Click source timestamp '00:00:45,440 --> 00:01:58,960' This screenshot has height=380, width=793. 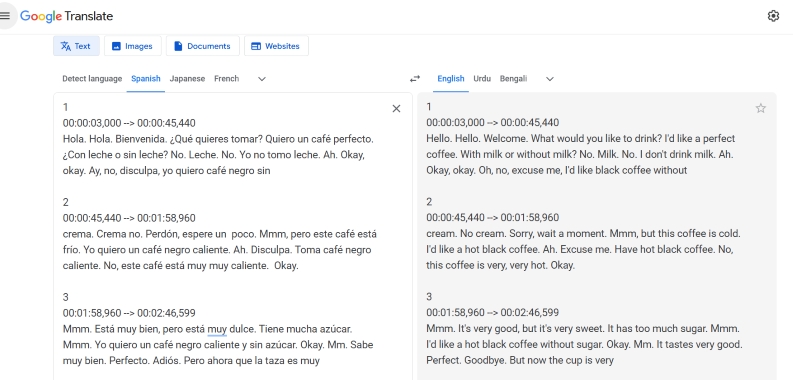[129, 218]
